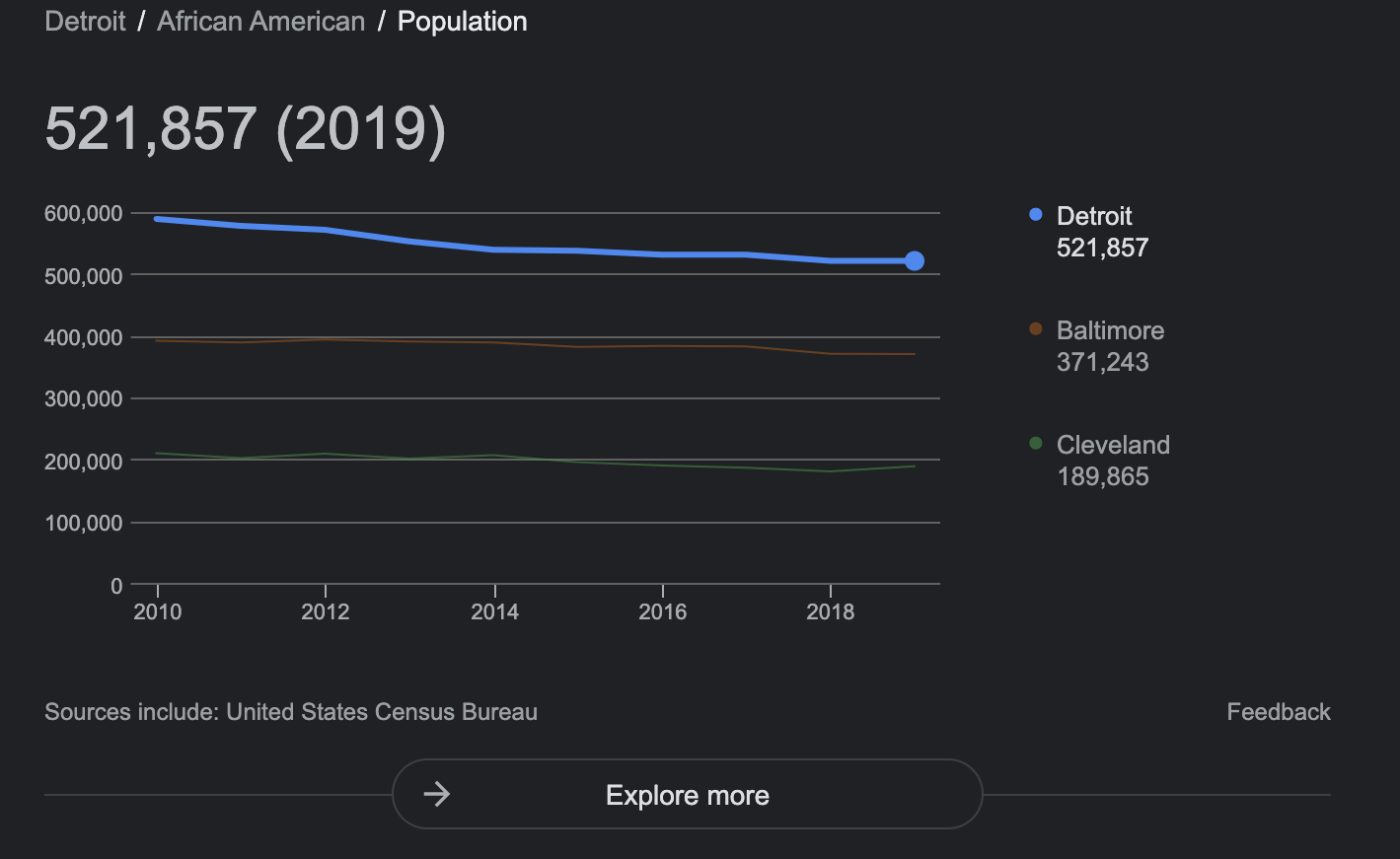
Task: Click the Cleveland legend label
Action: [1113, 445]
